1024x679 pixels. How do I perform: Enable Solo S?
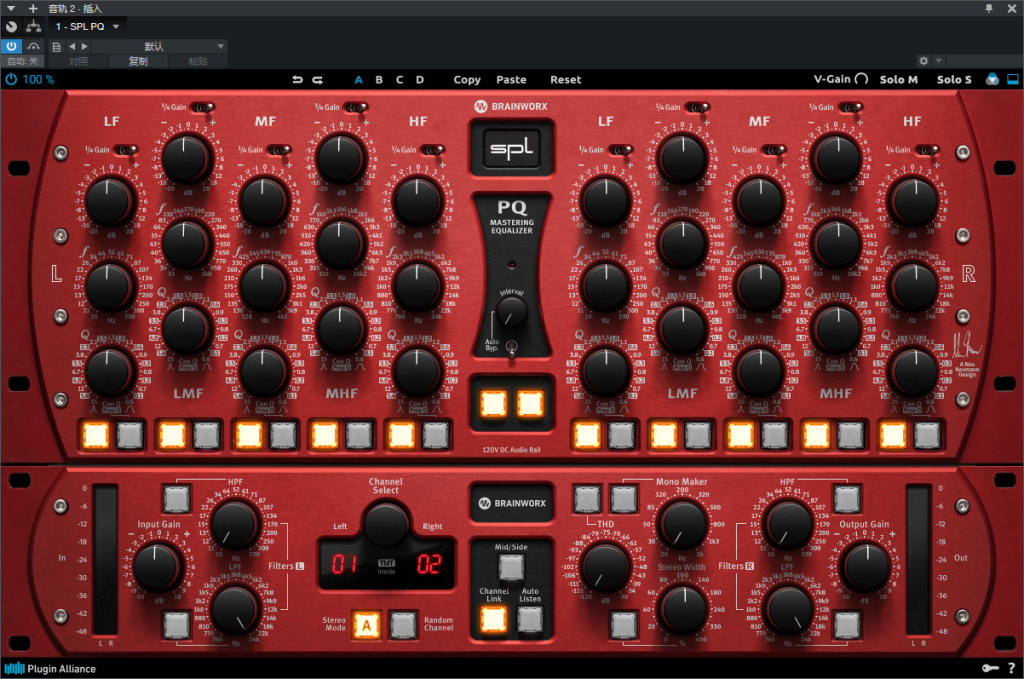(954, 80)
